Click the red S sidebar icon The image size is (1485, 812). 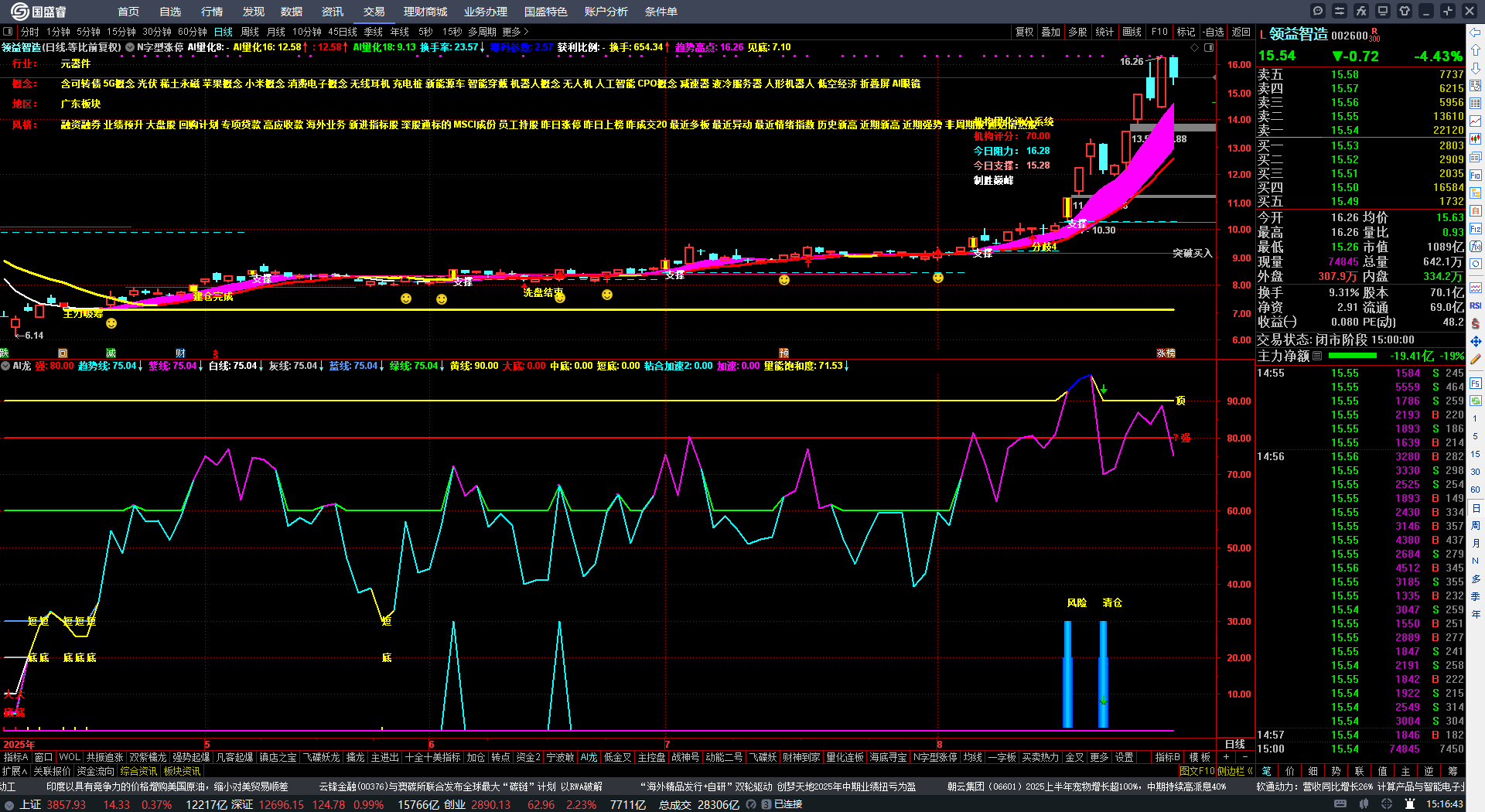click(x=1476, y=323)
